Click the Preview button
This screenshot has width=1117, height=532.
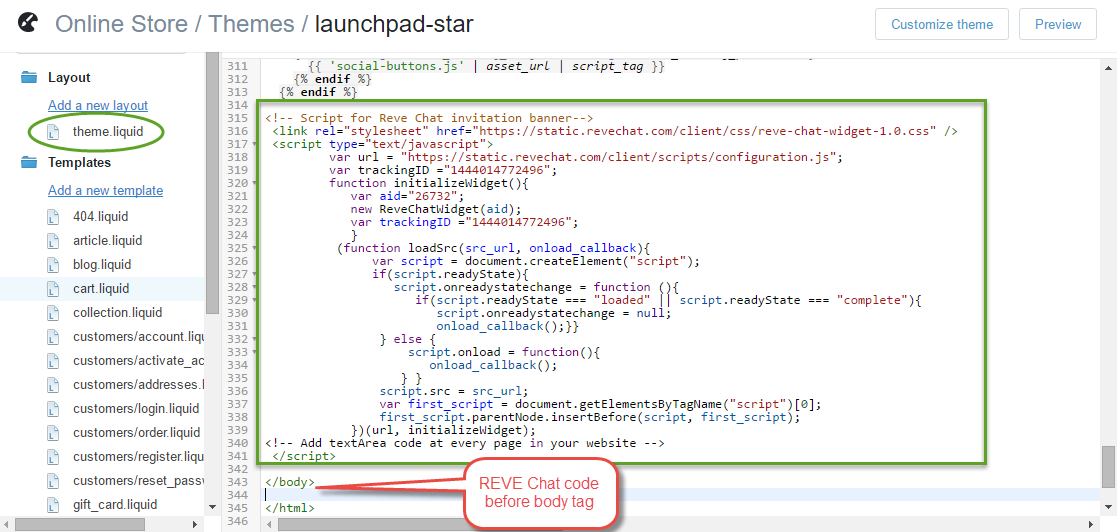1058,24
